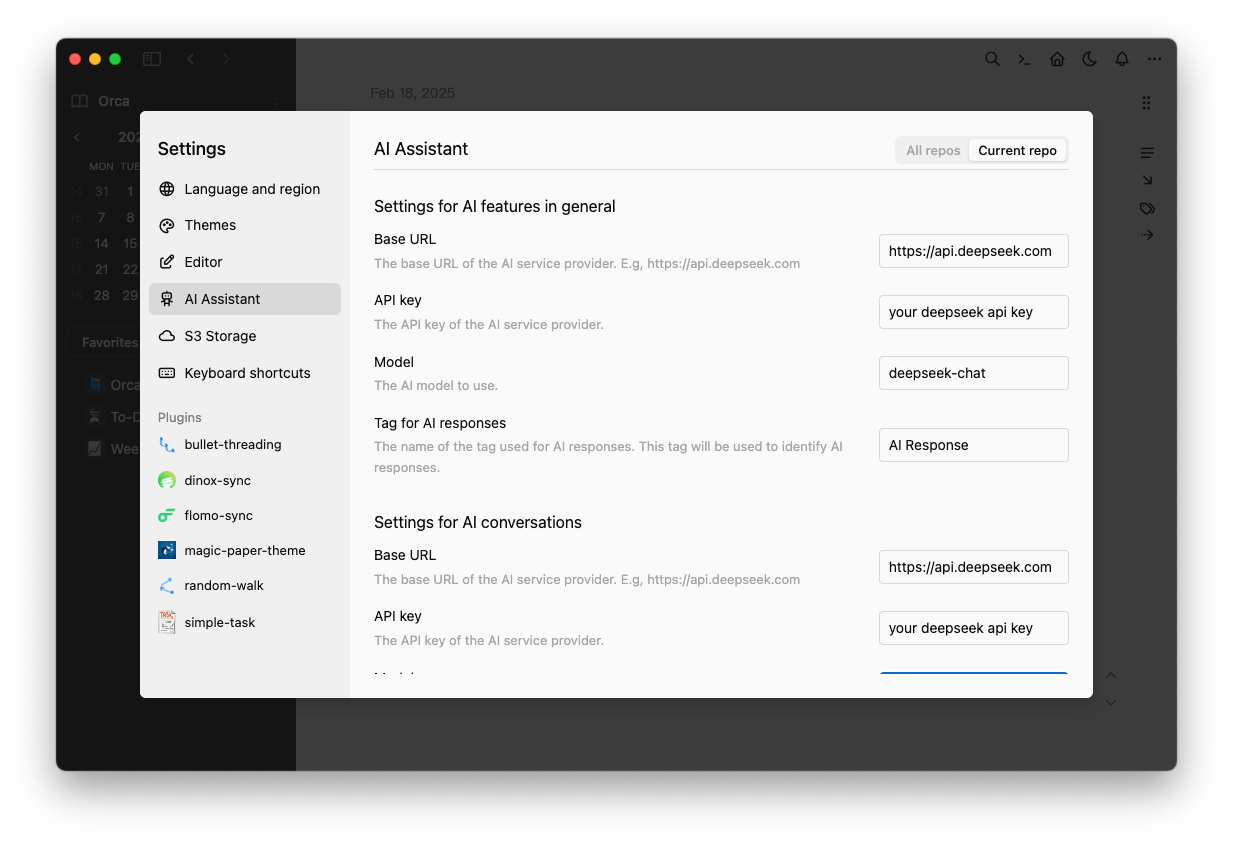Screen dimensions: 1233x845
Task: Open the Orca item in the Favorites list
Action: click(x=112, y=385)
